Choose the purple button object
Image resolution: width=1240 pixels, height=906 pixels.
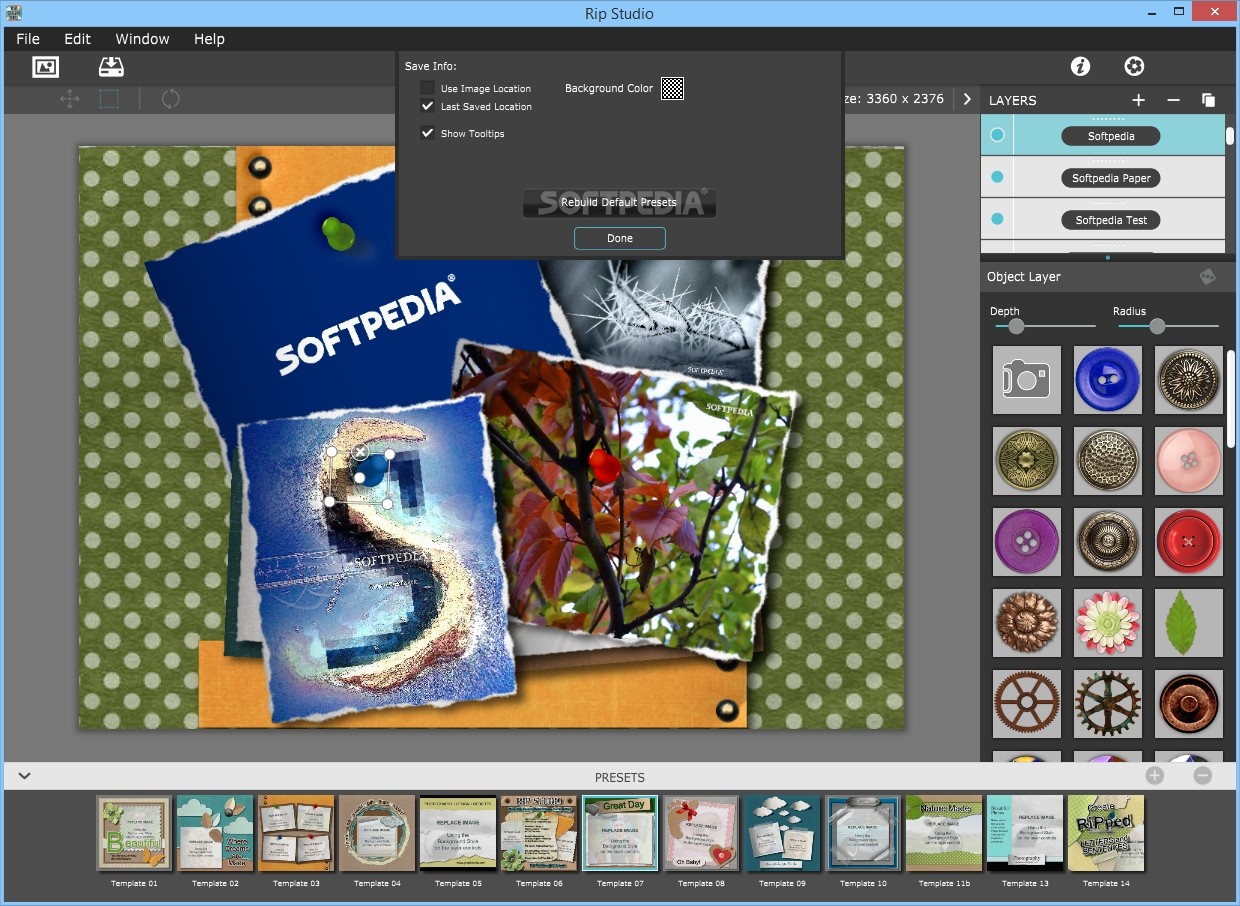[1027, 542]
